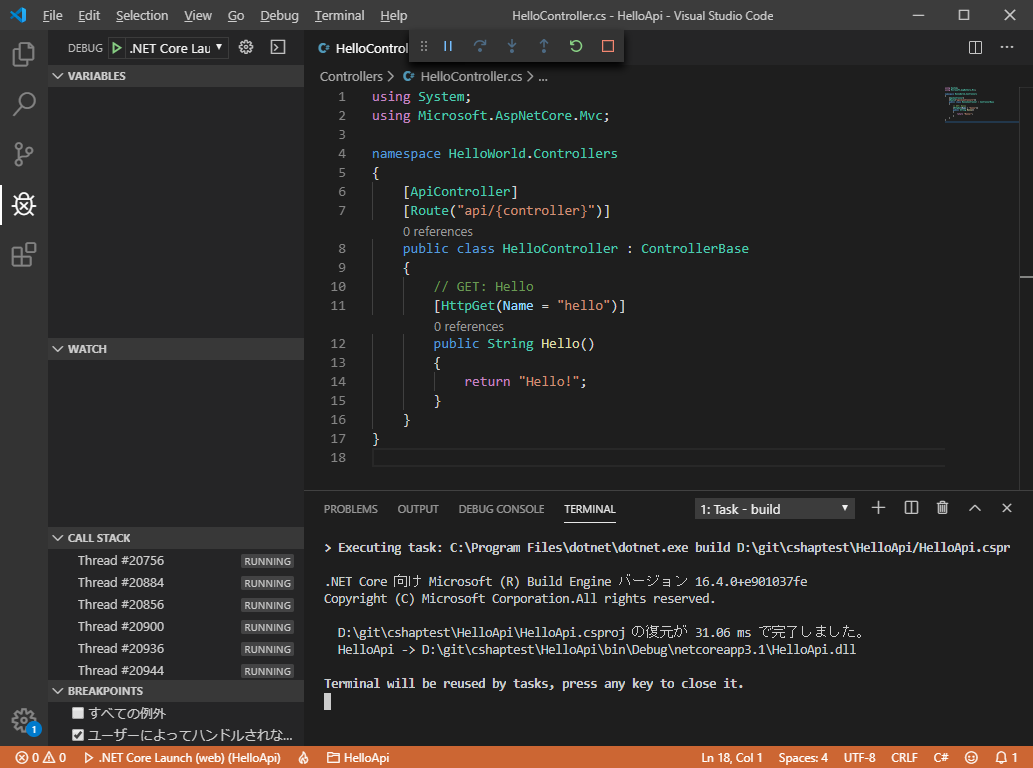Open the Search view icon

[x=24, y=104]
